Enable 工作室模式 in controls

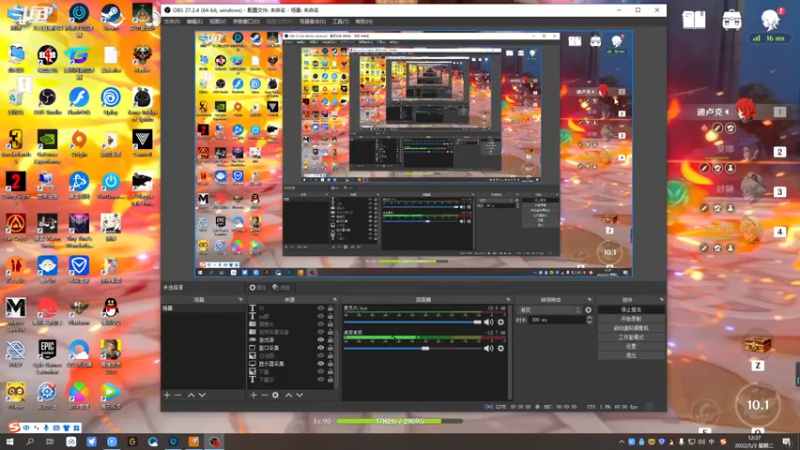coord(631,337)
